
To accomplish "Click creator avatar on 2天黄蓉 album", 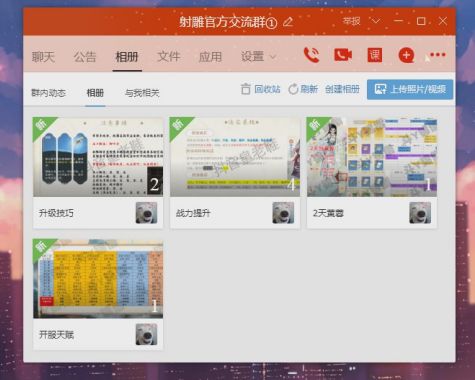I will pos(420,213).
